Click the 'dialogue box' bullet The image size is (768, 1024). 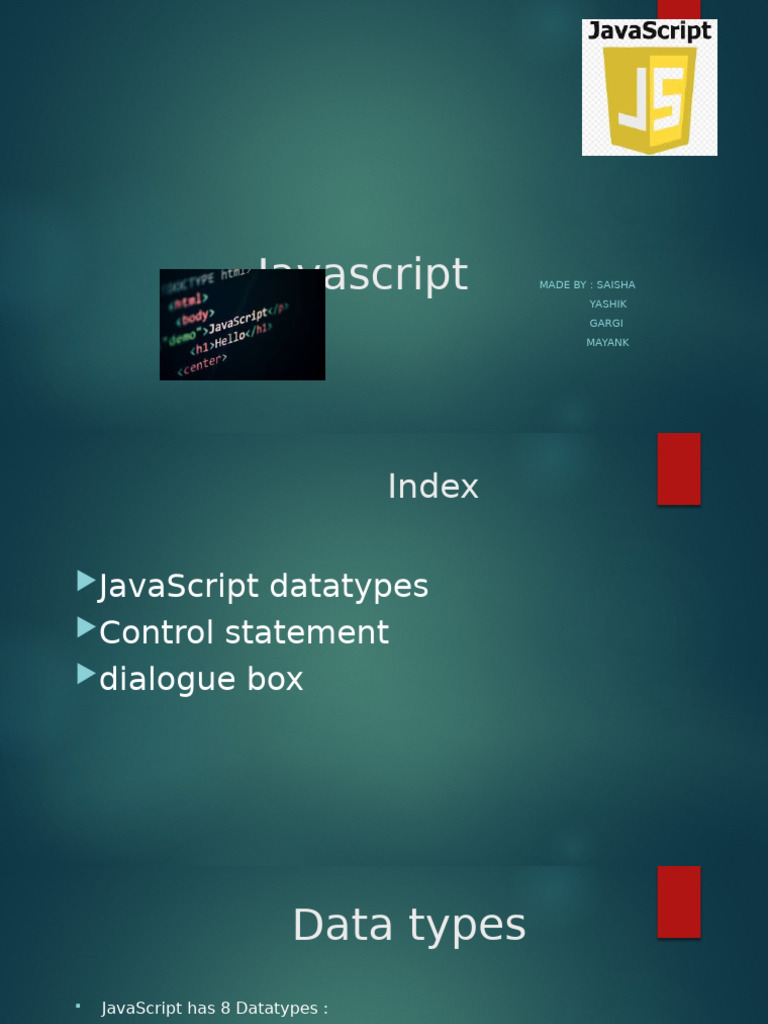[x=201, y=679]
